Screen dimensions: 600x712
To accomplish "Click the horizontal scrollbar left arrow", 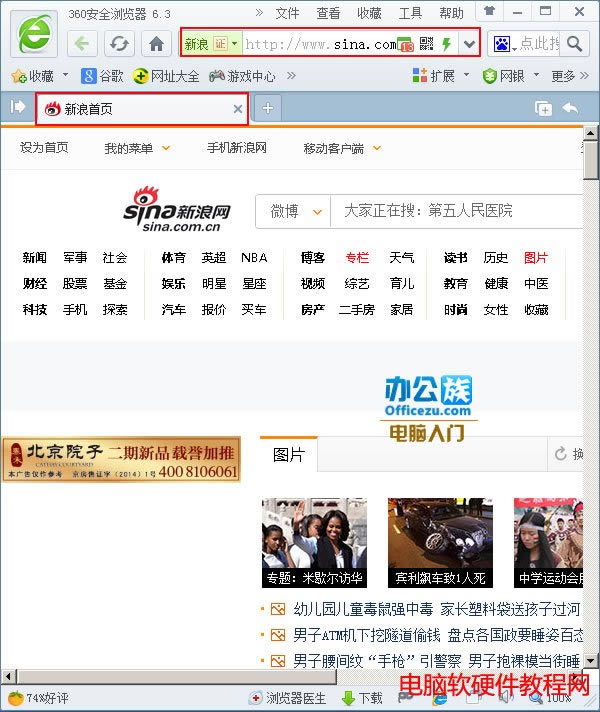I will (8, 676).
